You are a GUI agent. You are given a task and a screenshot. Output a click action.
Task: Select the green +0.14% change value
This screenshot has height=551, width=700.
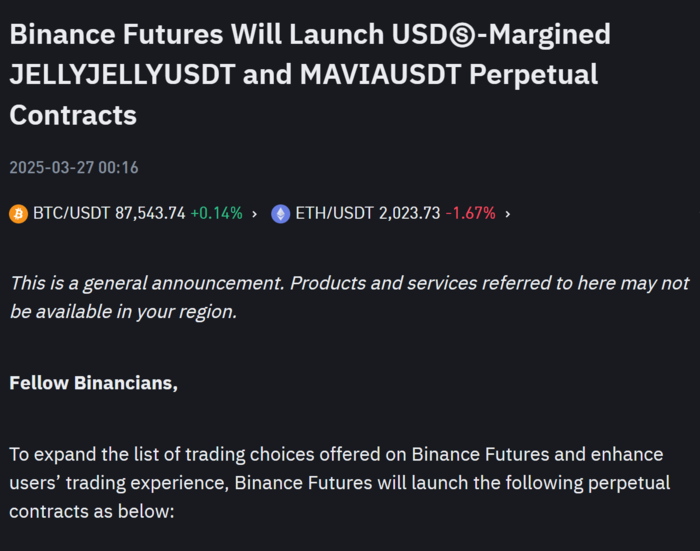tap(217, 213)
